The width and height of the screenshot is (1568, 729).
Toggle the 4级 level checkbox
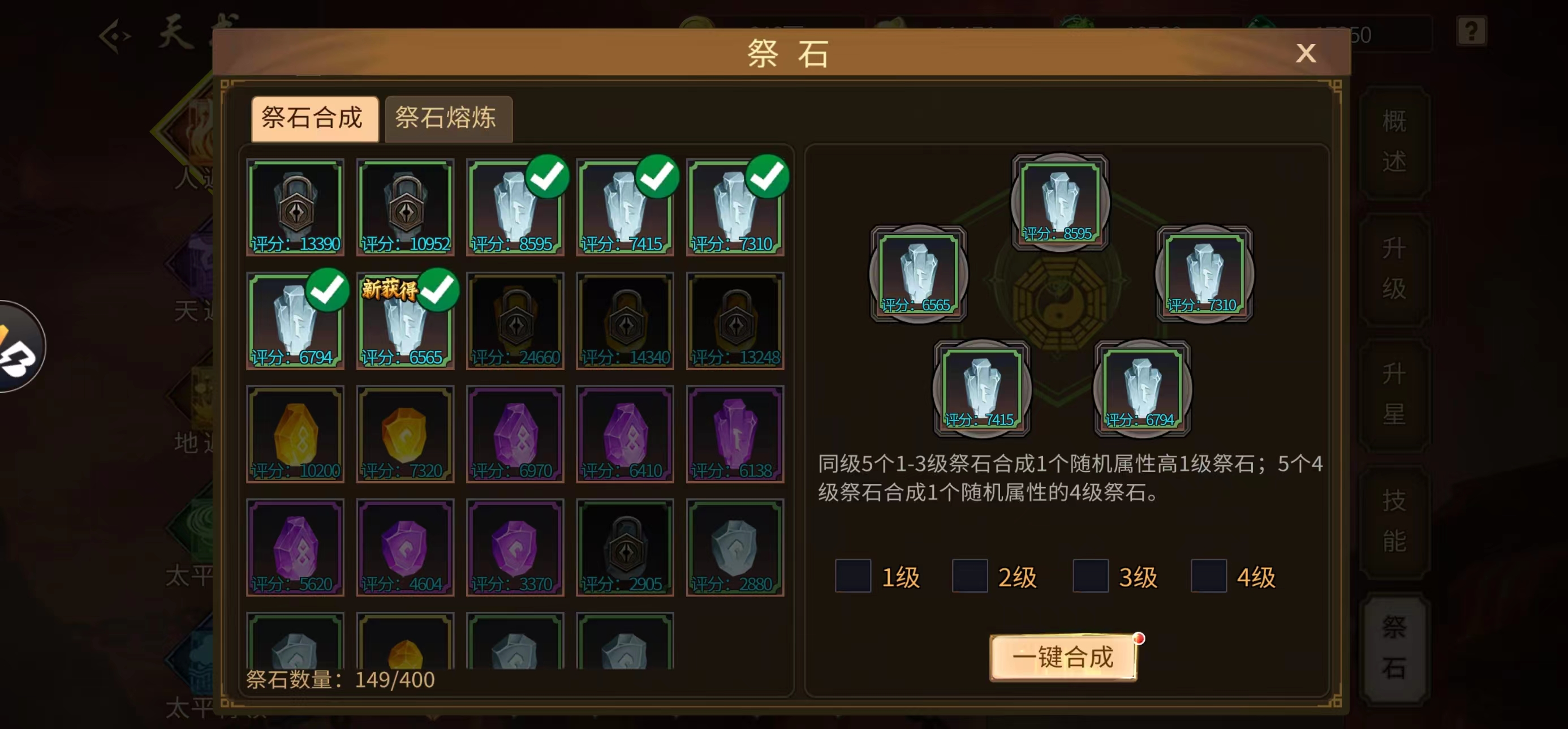[1208, 576]
